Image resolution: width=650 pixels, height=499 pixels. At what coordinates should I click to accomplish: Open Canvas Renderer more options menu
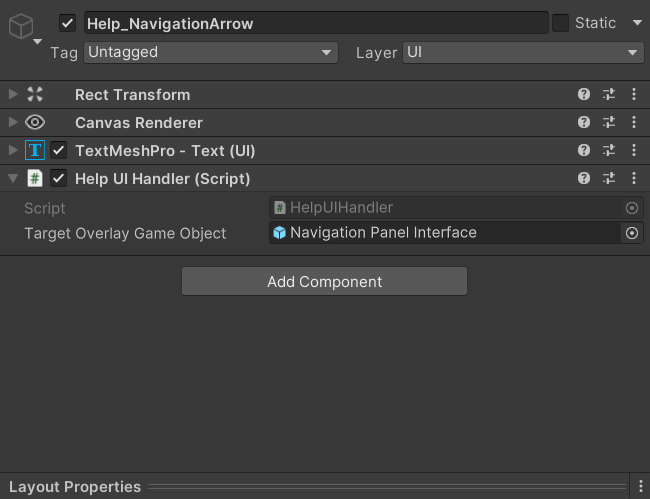coord(634,122)
